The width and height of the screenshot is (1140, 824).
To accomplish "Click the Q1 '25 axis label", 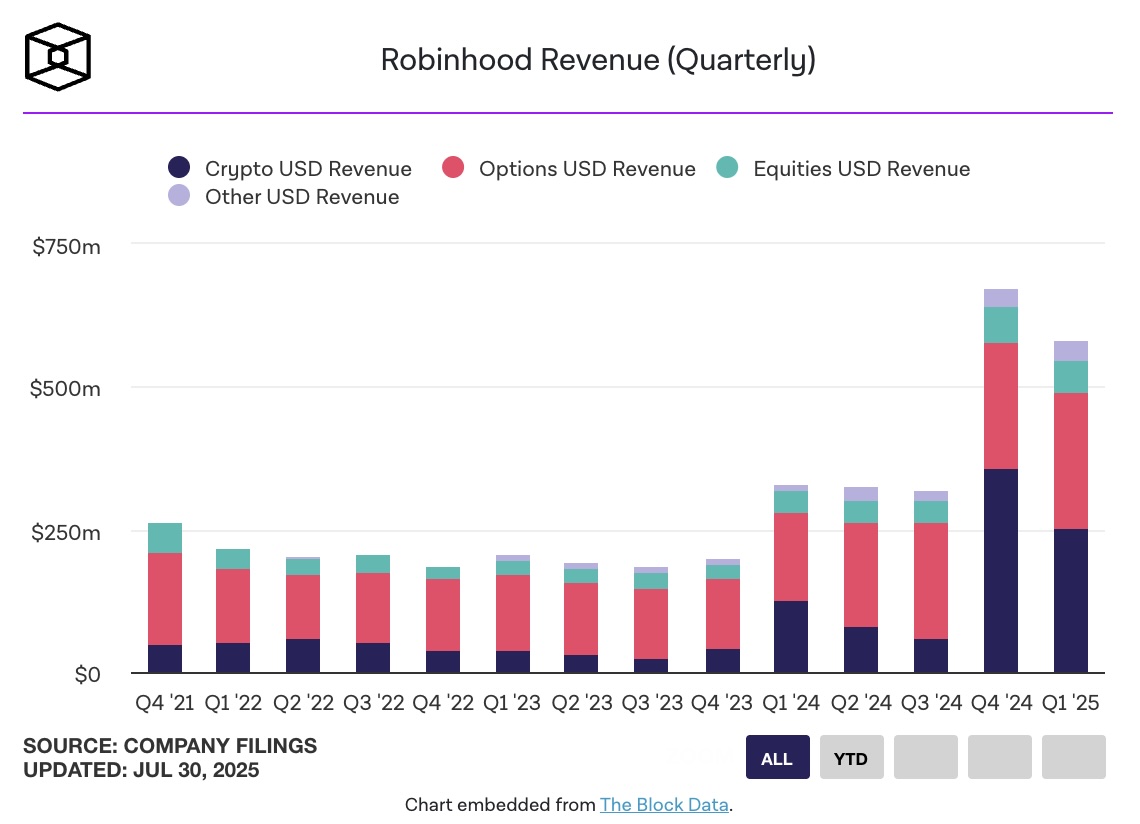I will 1071,703.
